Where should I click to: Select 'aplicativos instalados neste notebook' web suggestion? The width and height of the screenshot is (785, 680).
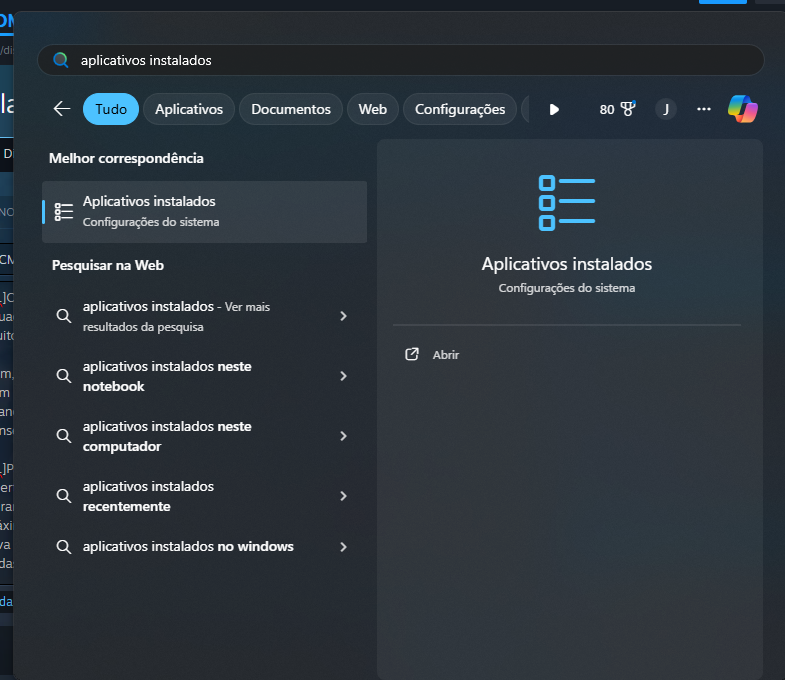click(x=202, y=376)
